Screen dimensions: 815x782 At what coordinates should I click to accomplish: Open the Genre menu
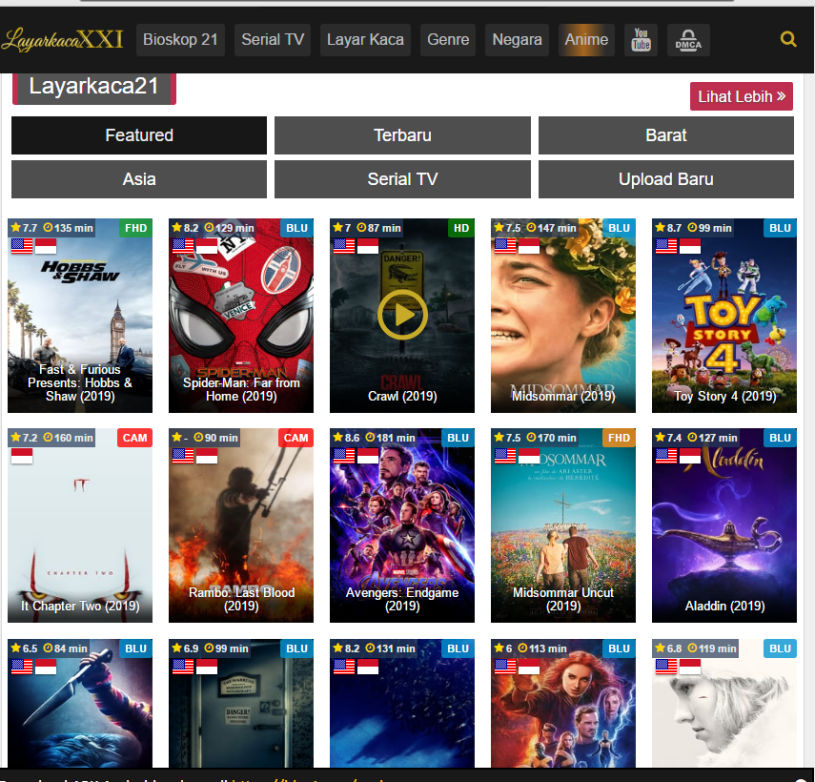448,40
